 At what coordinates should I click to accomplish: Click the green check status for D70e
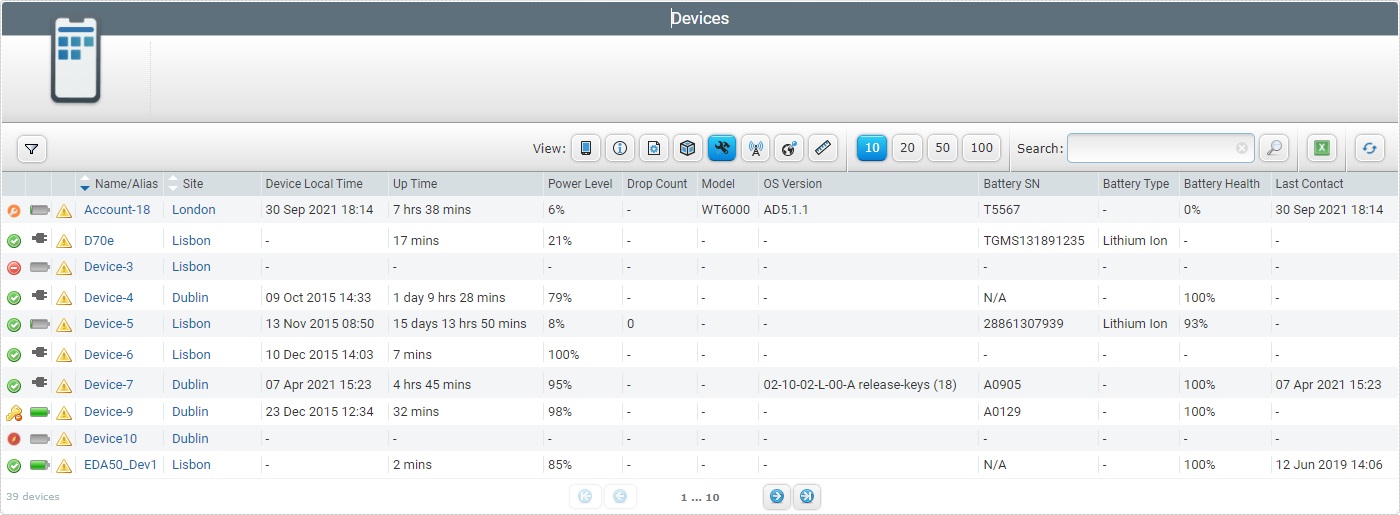click(x=14, y=241)
